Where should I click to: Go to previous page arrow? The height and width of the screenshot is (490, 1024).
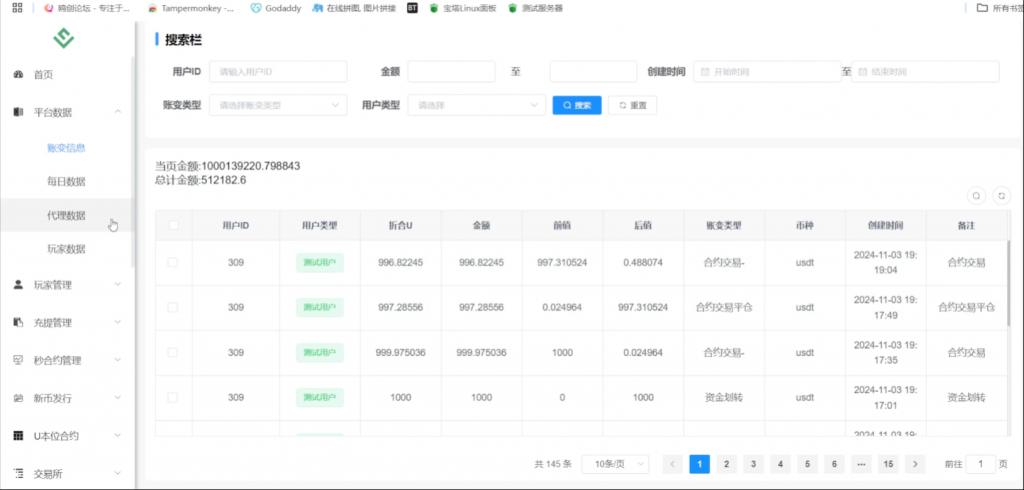pyautogui.click(x=672, y=464)
